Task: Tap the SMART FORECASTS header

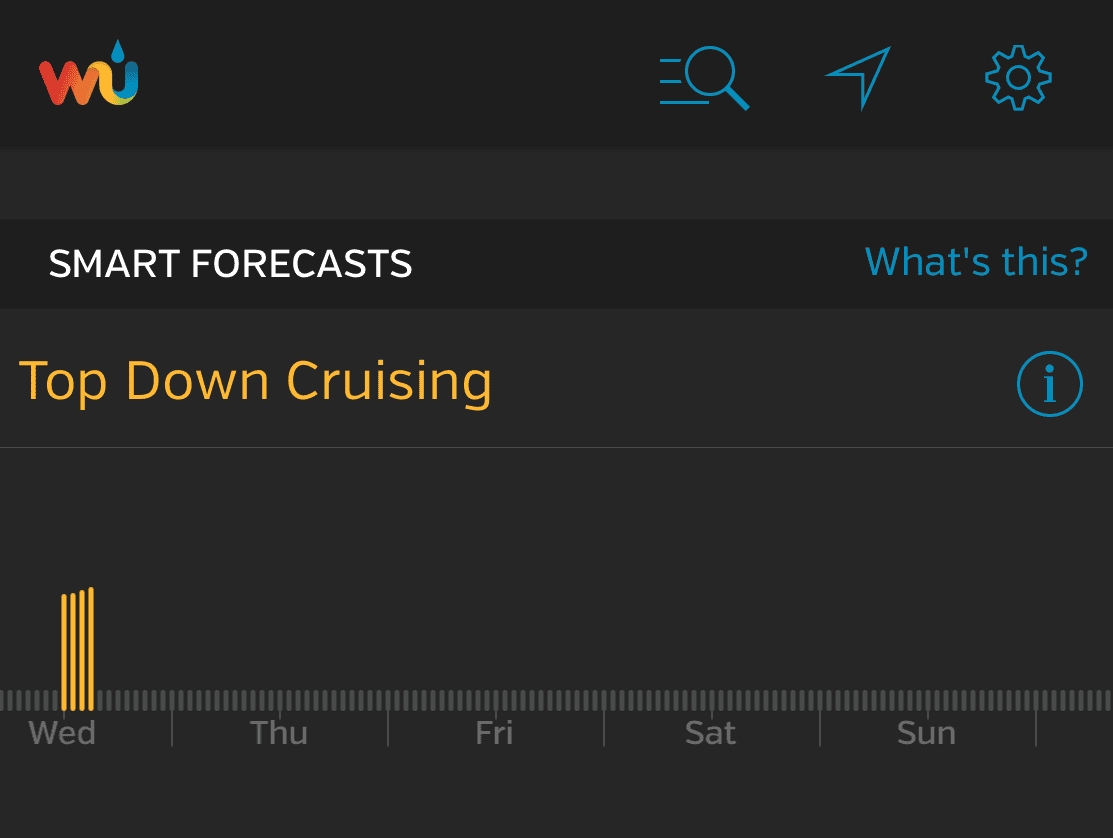Action: tap(230, 264)
